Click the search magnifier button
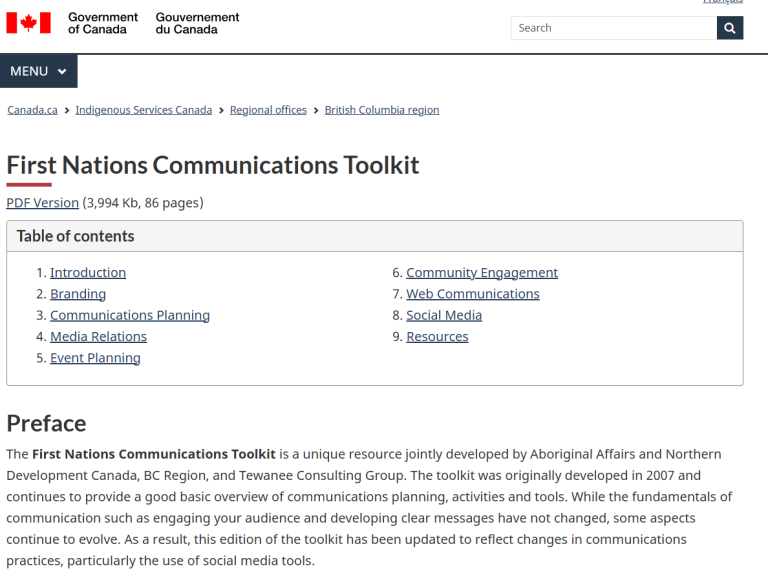The height and width of the screenshot is (582, 768). click(730, 28)
